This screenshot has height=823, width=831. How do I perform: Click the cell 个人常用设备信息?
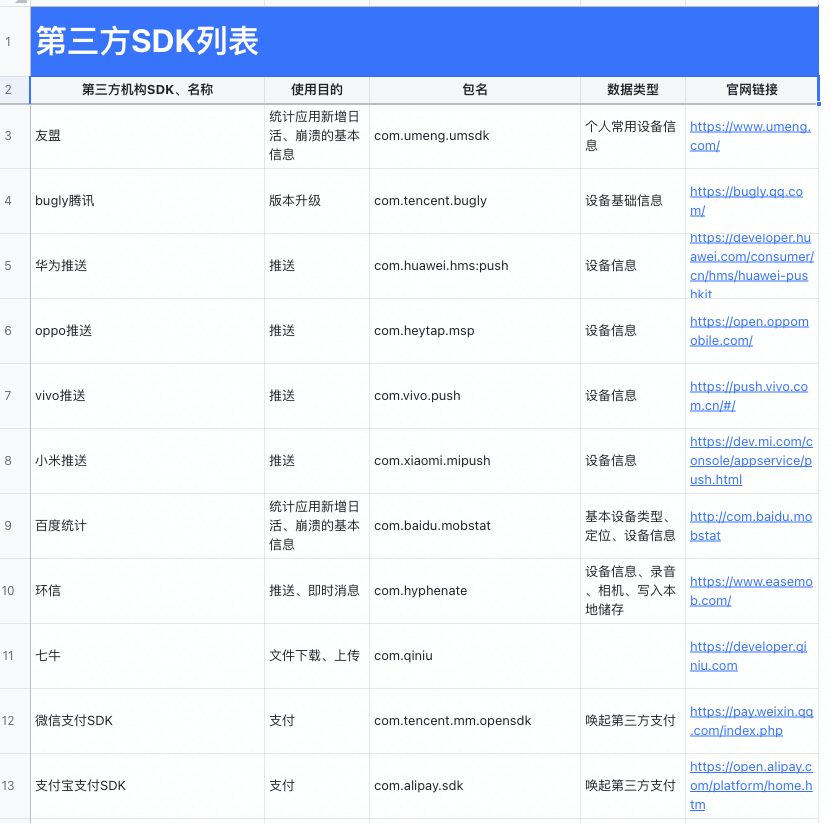point(633,136)
